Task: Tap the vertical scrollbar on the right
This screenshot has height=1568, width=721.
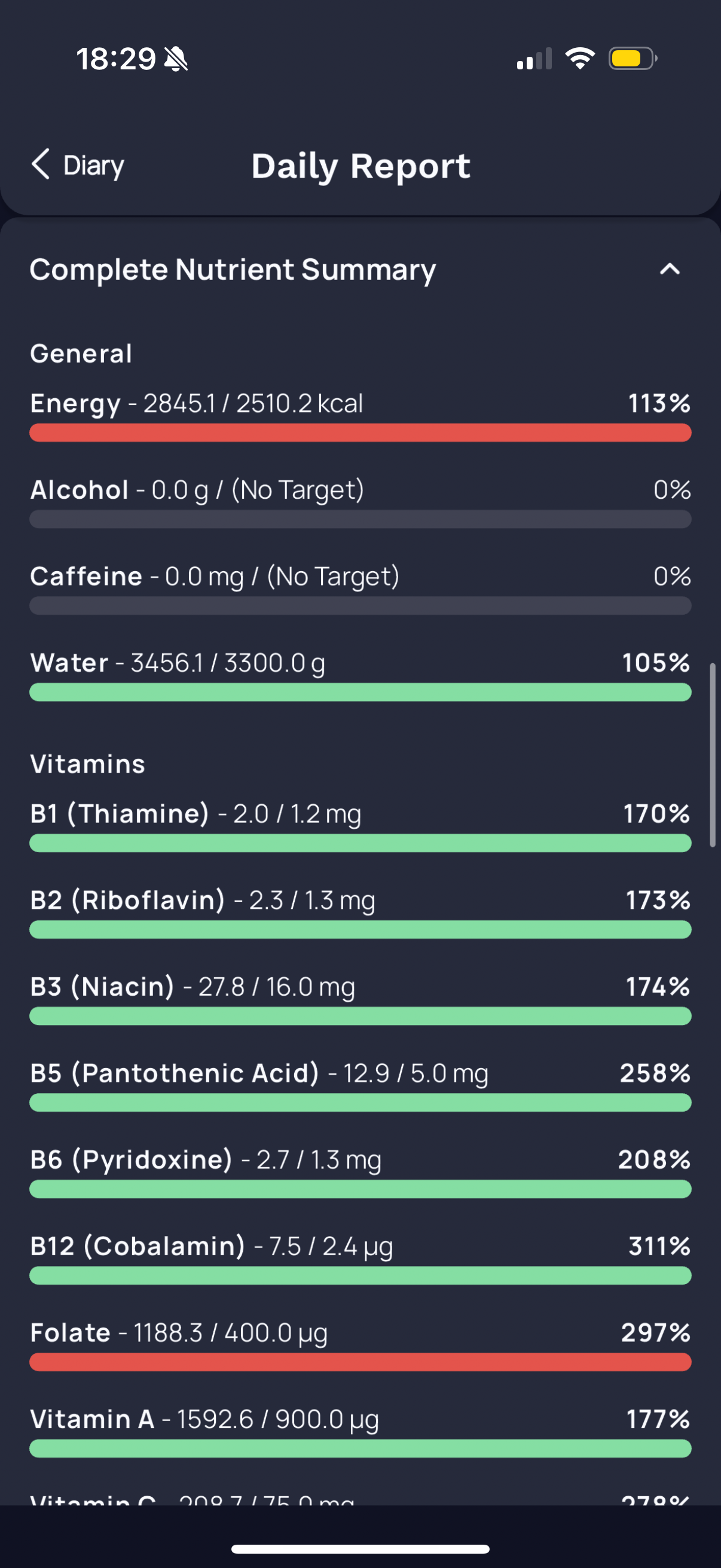Action: coord(713,755)
